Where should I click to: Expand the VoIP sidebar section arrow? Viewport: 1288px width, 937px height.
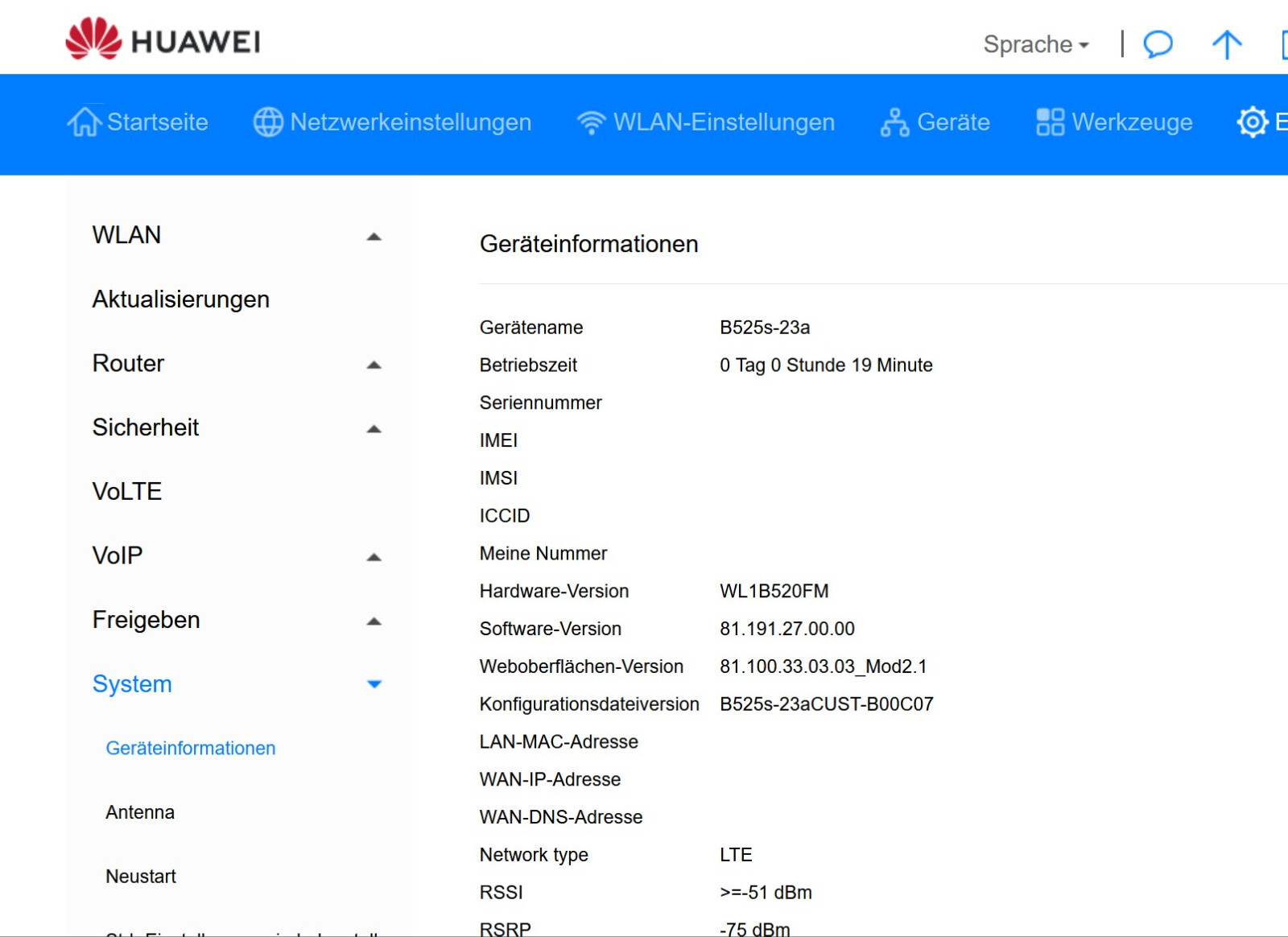tap(374, 557)
